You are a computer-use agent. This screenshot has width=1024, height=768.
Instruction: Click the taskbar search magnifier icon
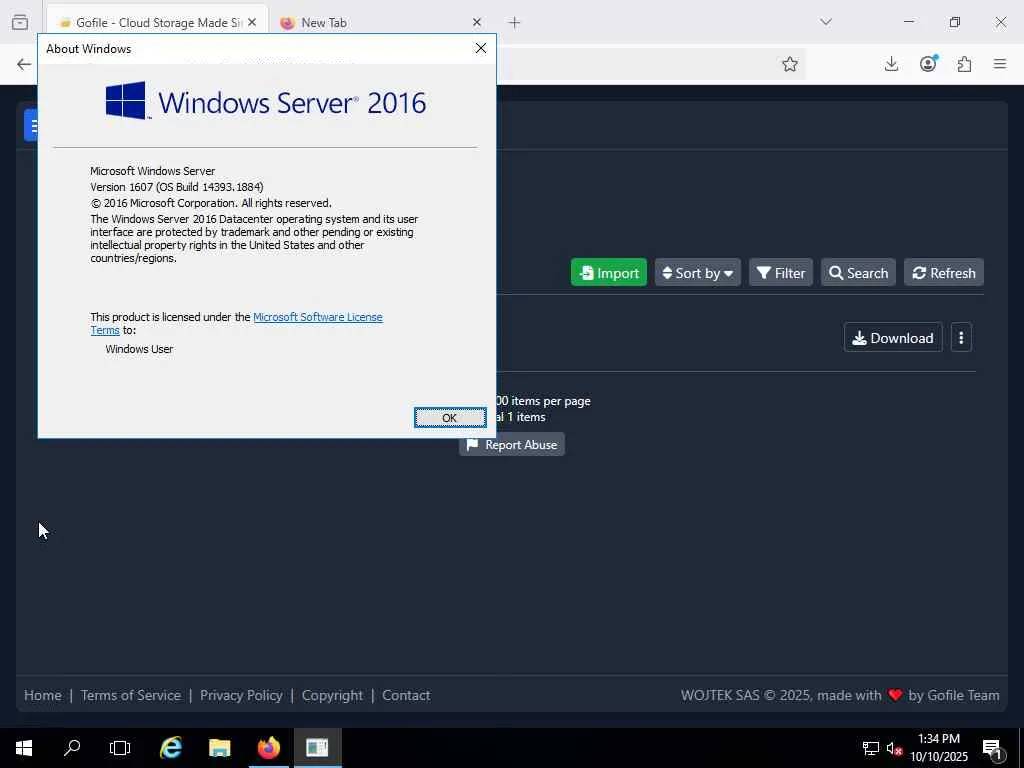(x=72, y=748)
